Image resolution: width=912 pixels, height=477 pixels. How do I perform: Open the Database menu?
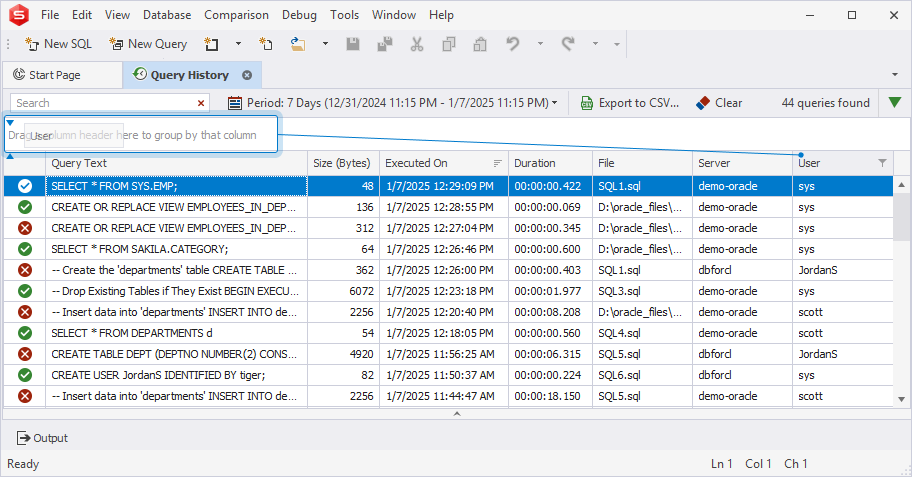[x=167, y=15]
